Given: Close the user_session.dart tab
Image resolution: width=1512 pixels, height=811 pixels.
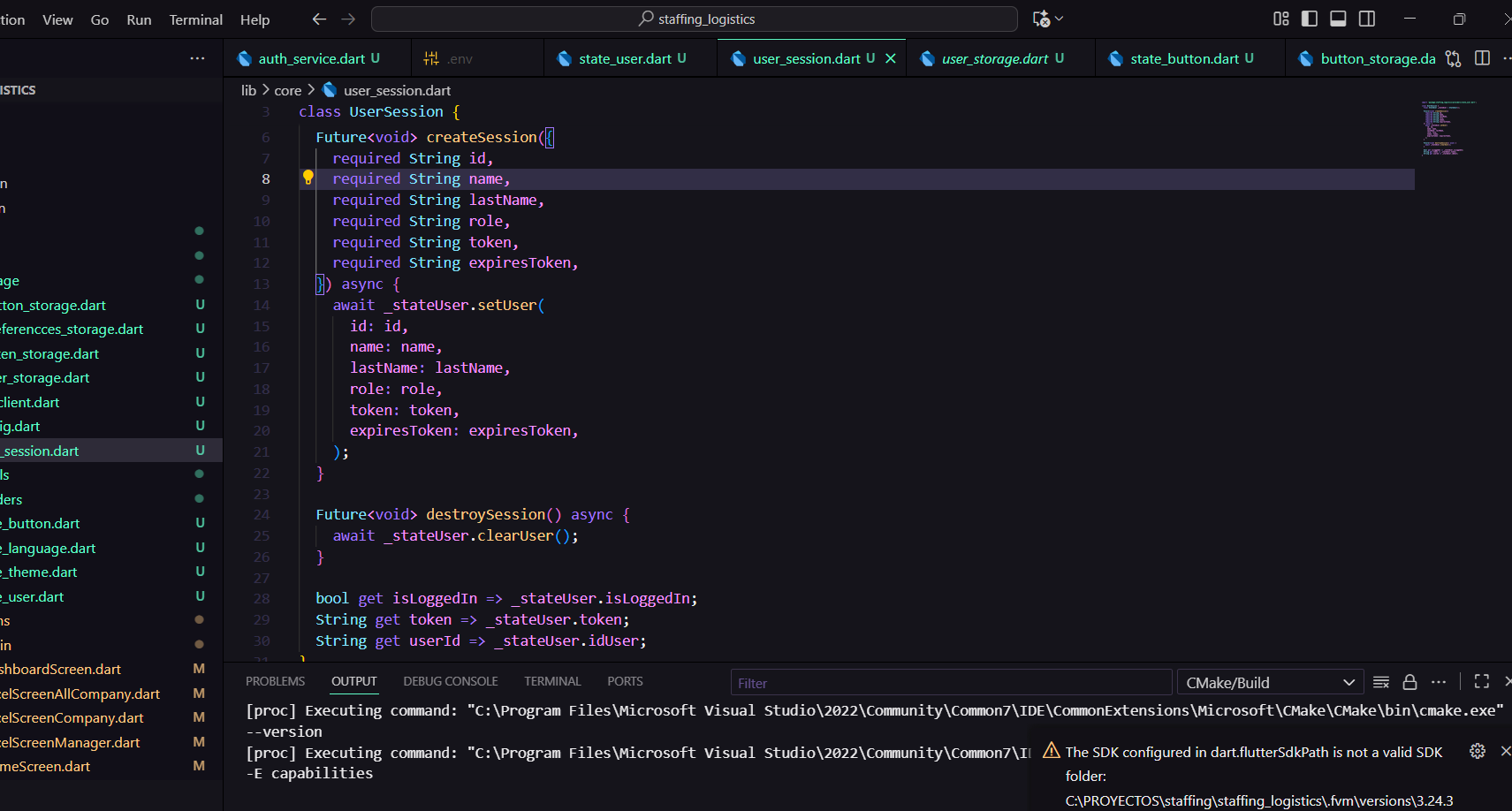Looking at the screenshot, I should click(891, 58).
